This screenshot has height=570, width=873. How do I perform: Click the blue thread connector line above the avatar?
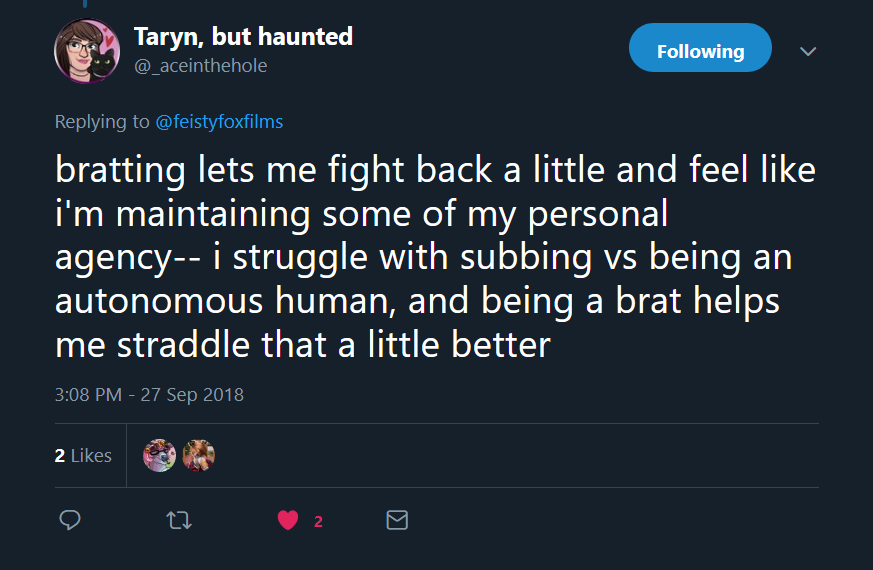[x=85, y=4]
